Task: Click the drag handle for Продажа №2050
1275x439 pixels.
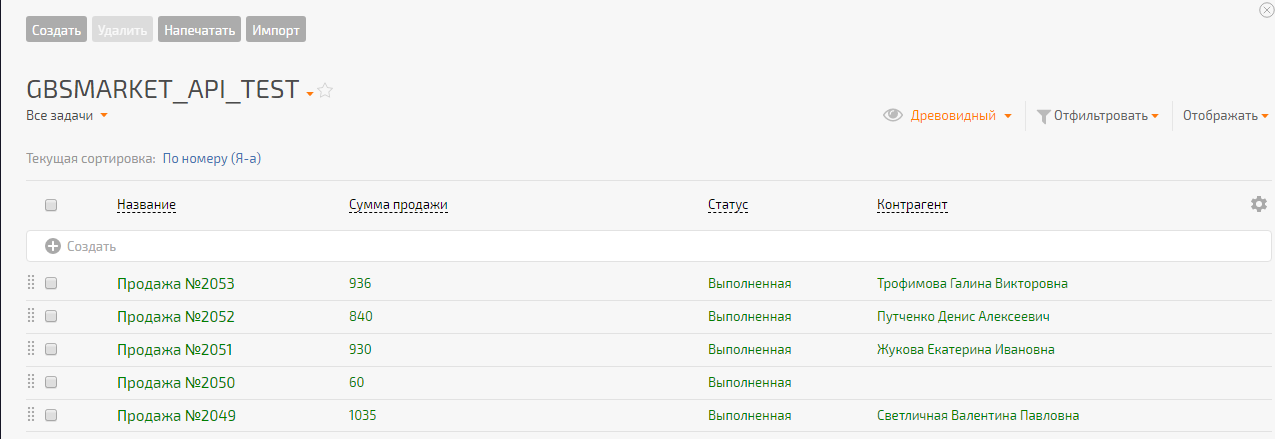Action: 31,382
